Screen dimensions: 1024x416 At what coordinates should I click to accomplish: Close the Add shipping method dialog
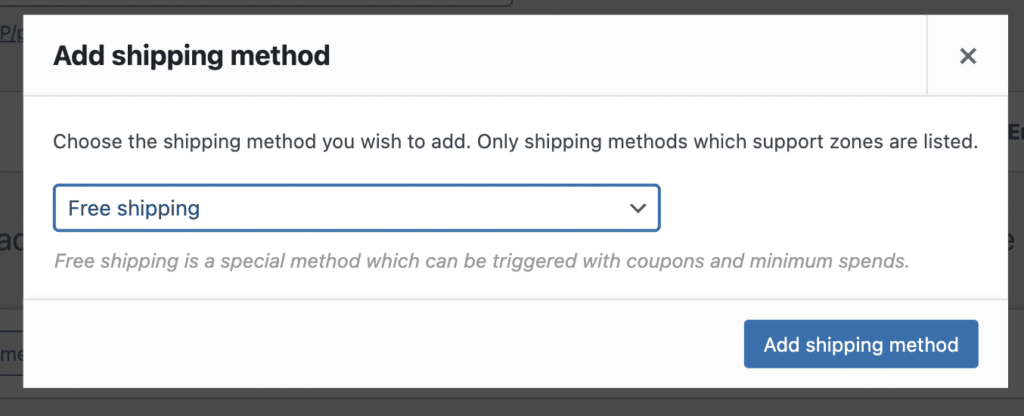967,56
